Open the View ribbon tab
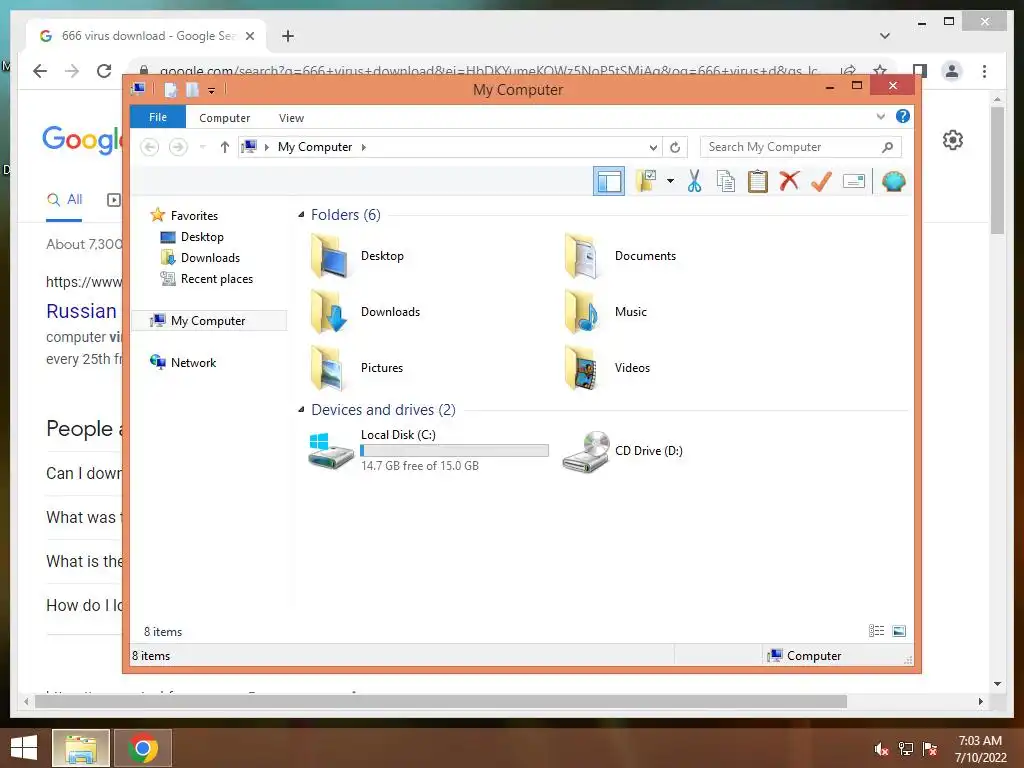 291,118
